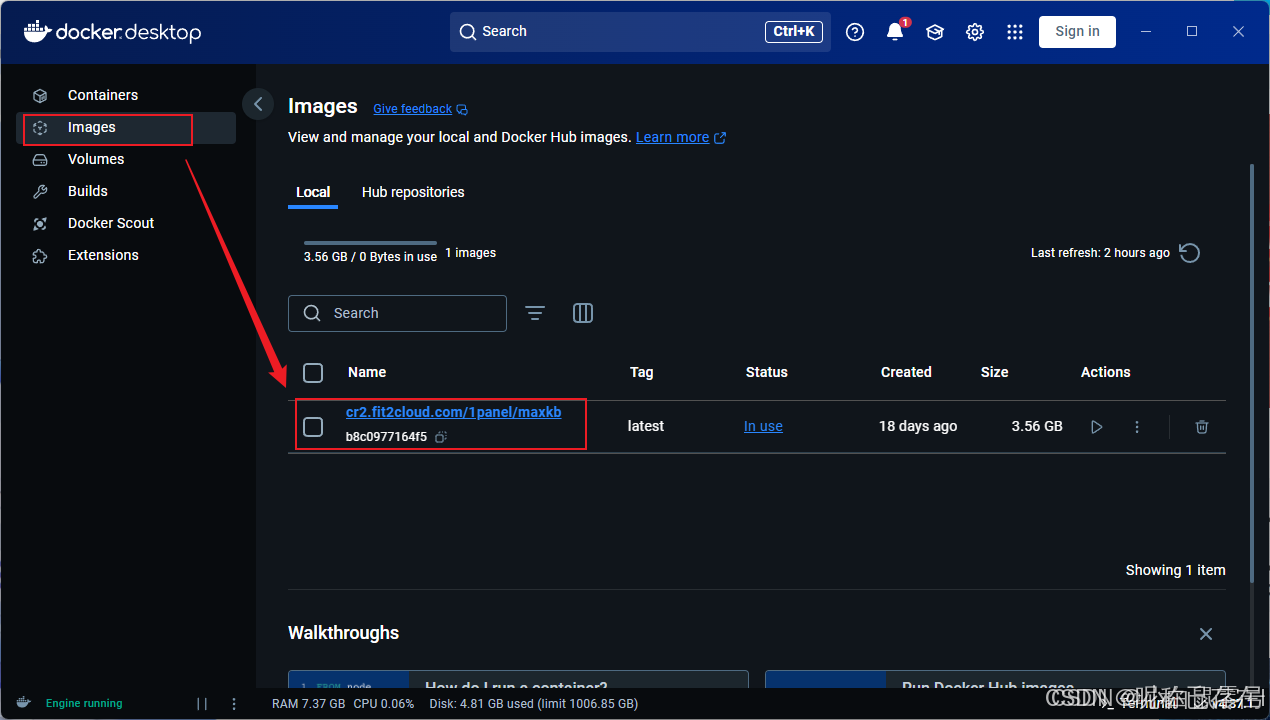Delete the maxkb image trash icon

(x=1202, y=427)
